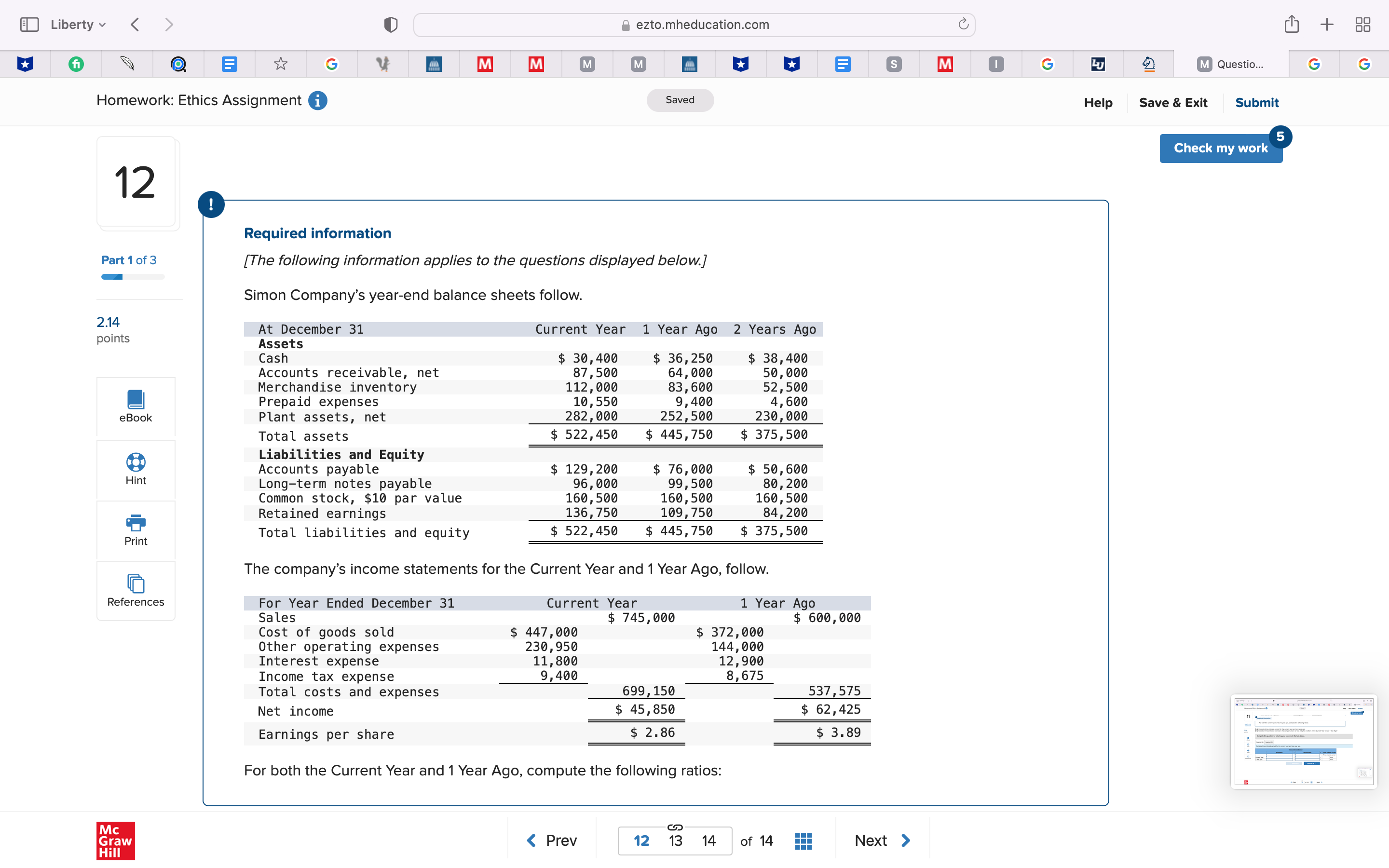This screenshot has width=1389, height=868.
Task: Switch to page 13 of the assignment
Action: click(675, 841)
